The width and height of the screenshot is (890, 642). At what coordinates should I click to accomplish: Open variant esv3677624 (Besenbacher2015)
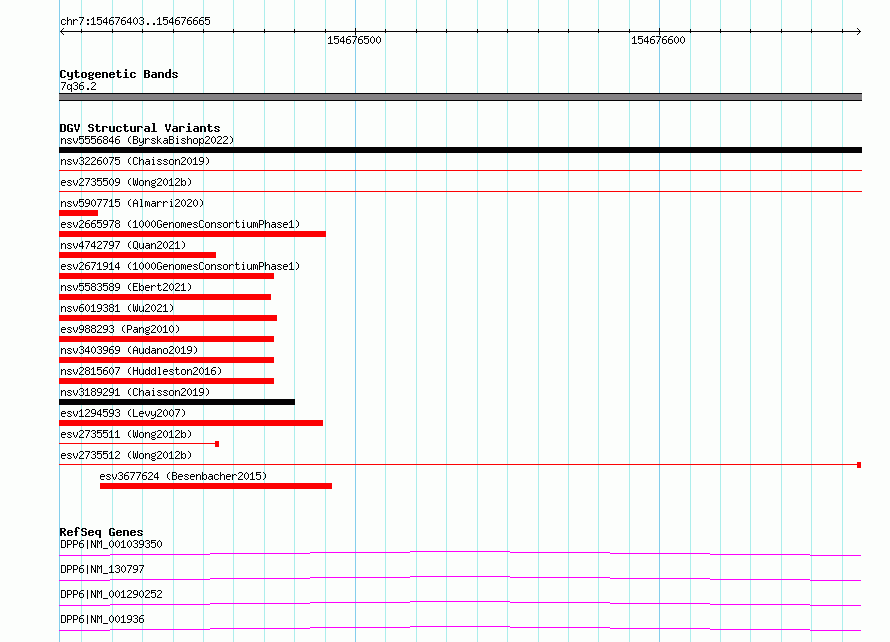pyautogui.click(x=183, y=476)
